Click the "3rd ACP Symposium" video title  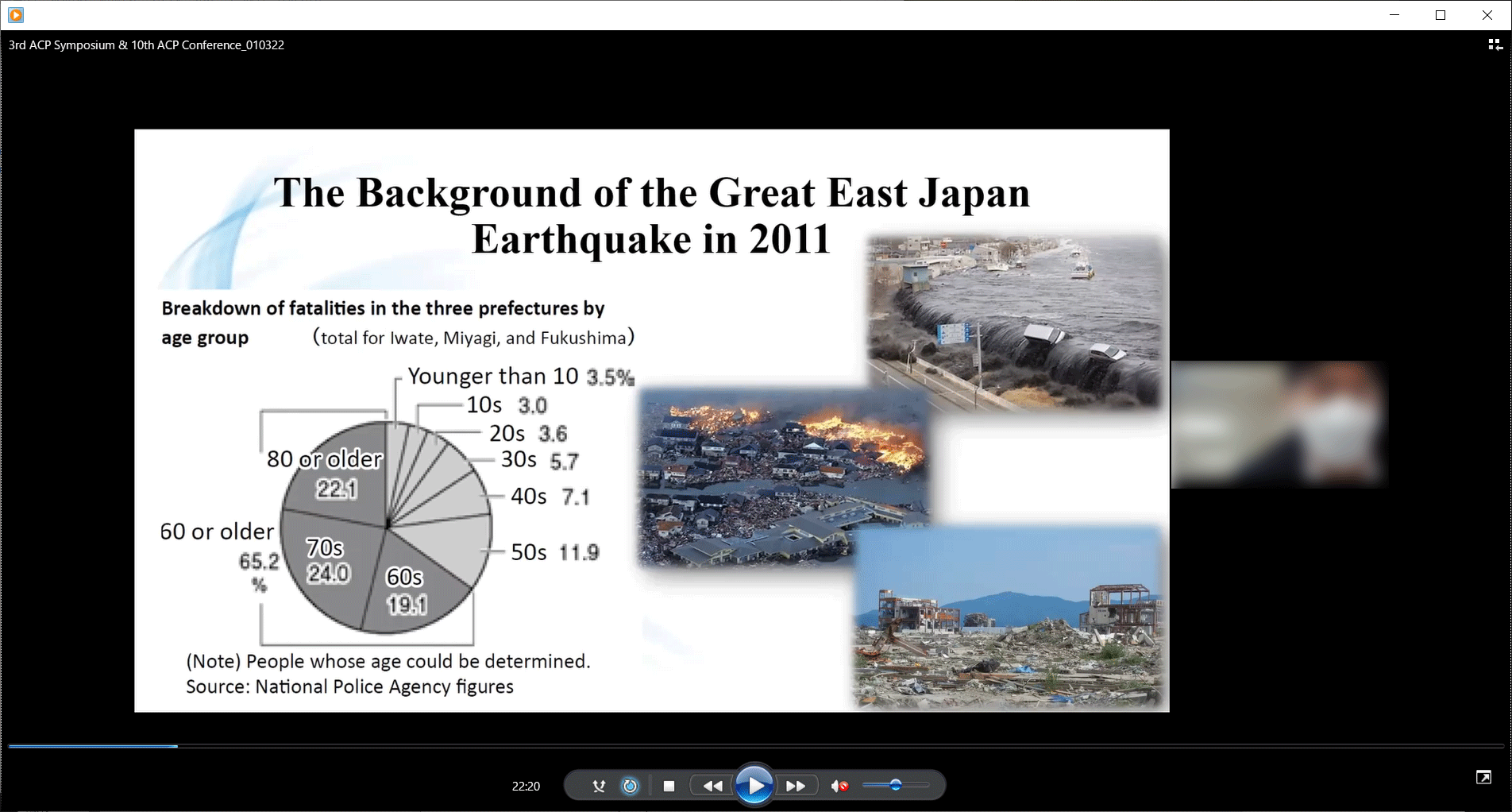(146, 45)
